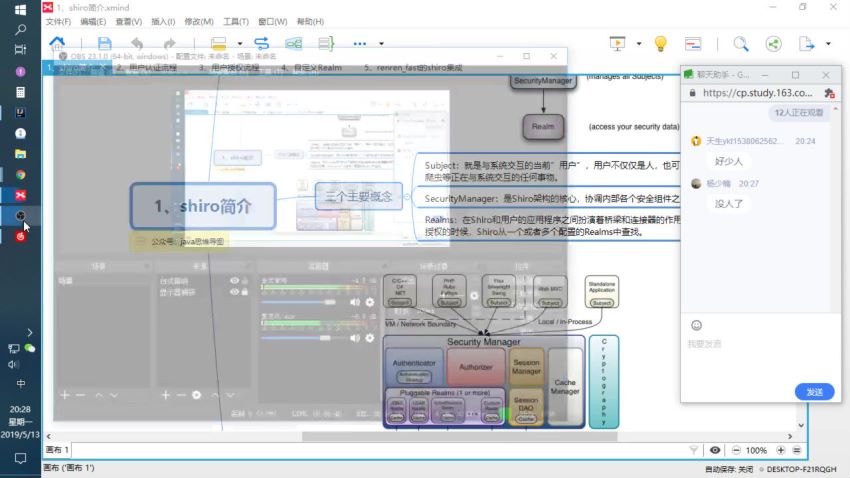The width and height of the screenshot is (850, 478).
Task: Redo the action in XMind toolbar
Action: 170,43
